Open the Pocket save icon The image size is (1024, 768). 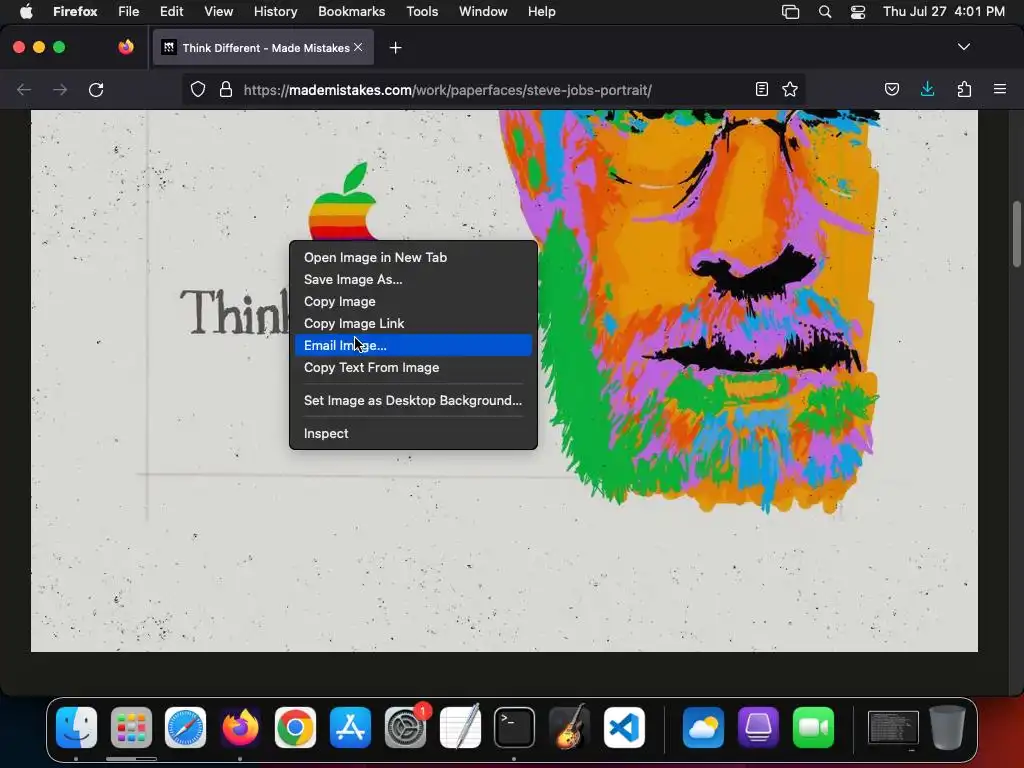click(x=892, y=89)
